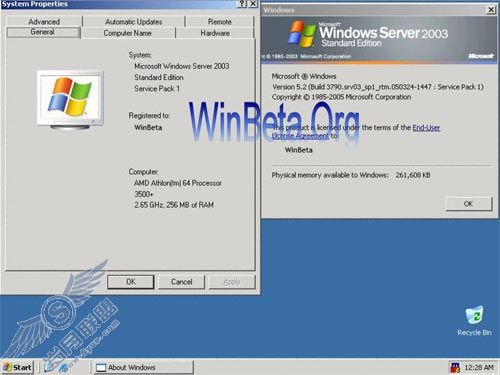Viewport: 500px width, 375px height.
Task: Cancel the System Properties dialog
Action: coord(181,282)
